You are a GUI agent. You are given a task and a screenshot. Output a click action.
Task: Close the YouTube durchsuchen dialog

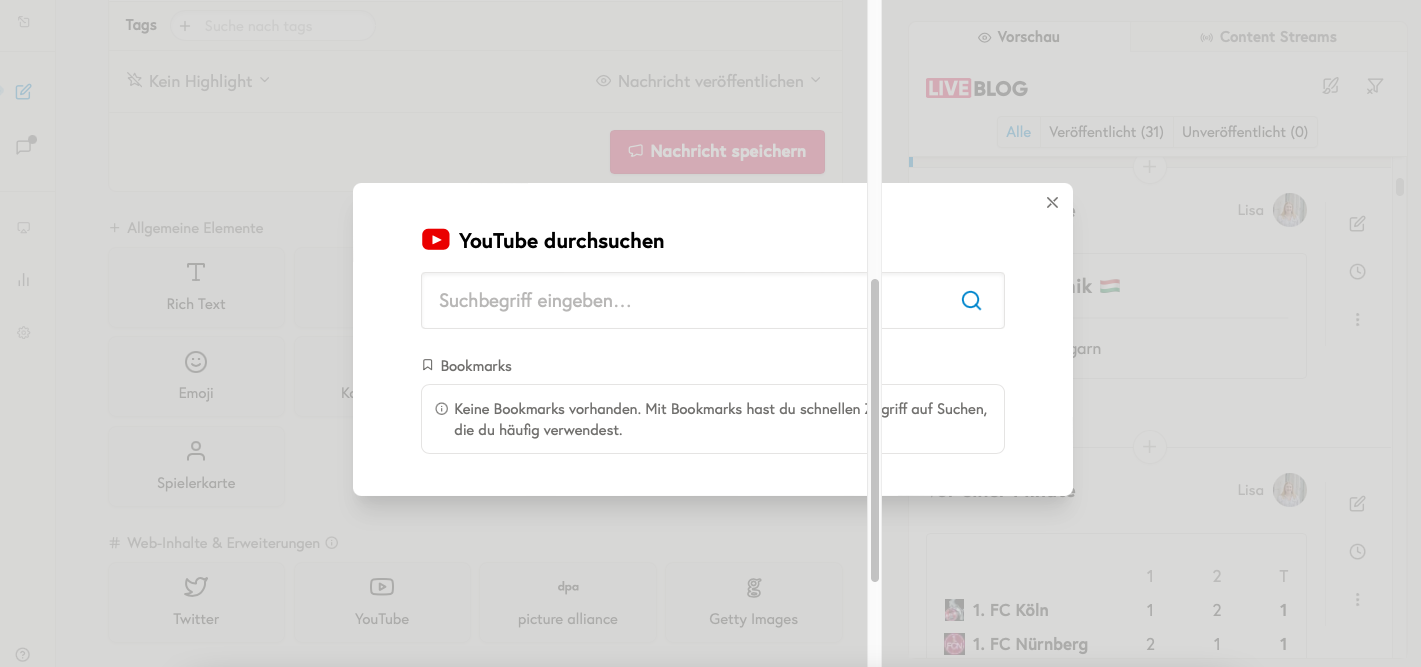tap(1052, 202)
